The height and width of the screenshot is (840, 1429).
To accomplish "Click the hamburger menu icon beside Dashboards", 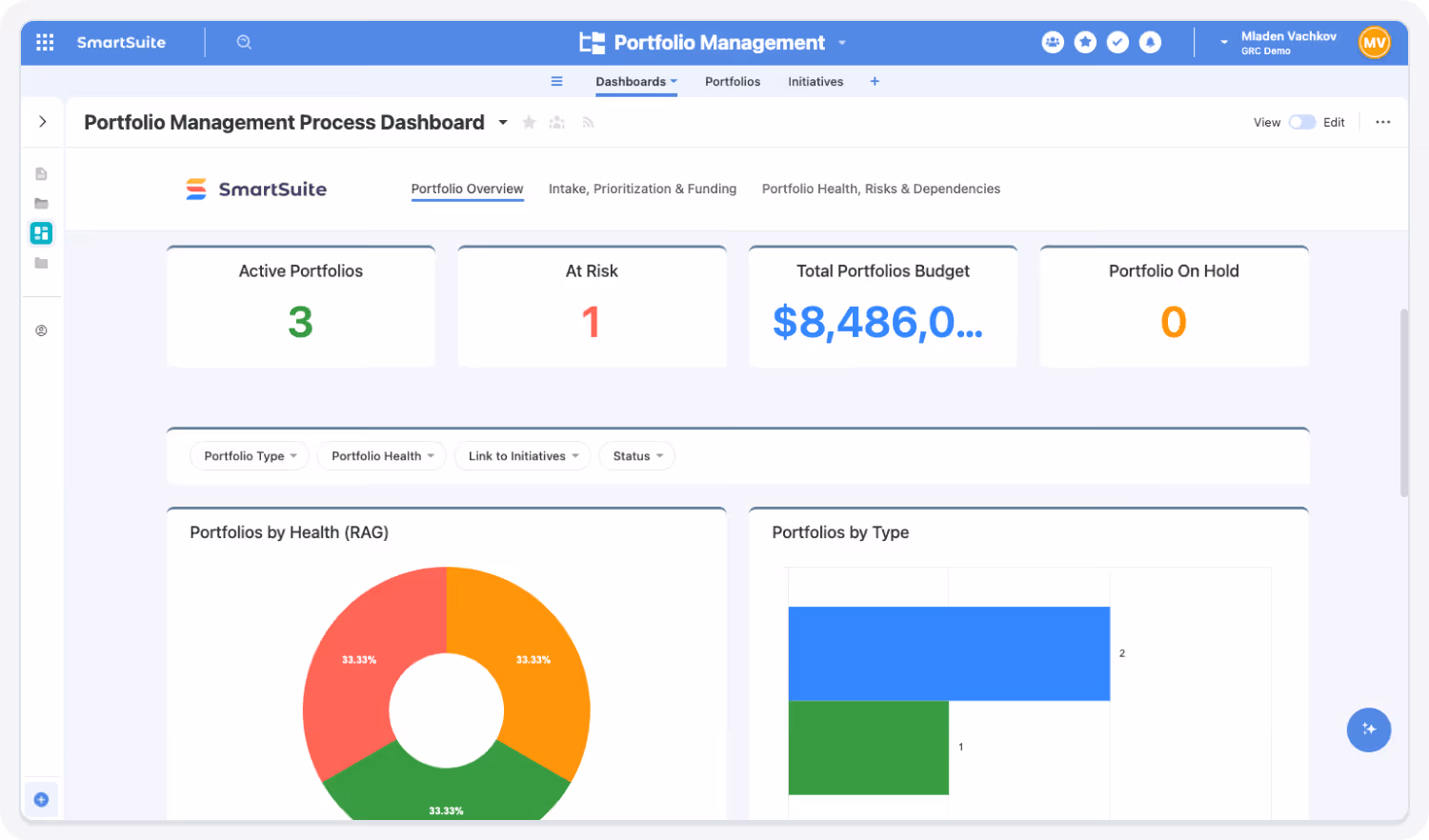I will tap(556, 82).
